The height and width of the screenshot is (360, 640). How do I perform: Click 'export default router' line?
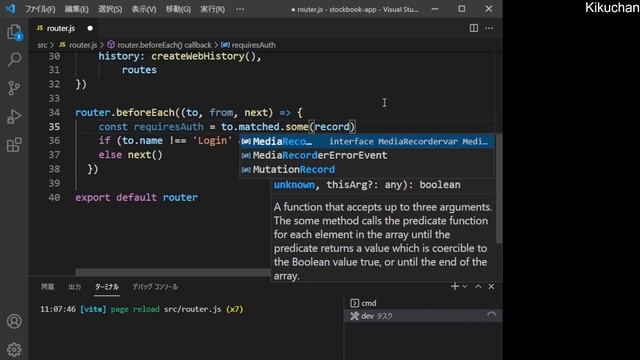(x=136, y=197)
